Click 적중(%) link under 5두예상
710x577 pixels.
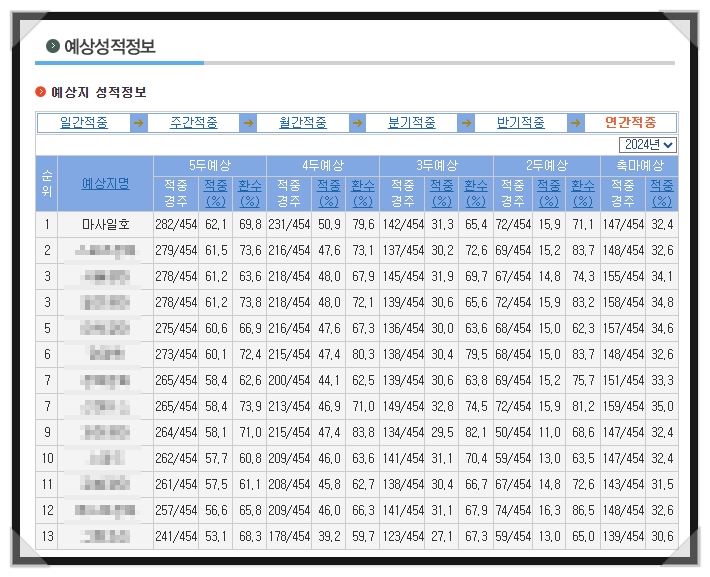click(216, 193)
